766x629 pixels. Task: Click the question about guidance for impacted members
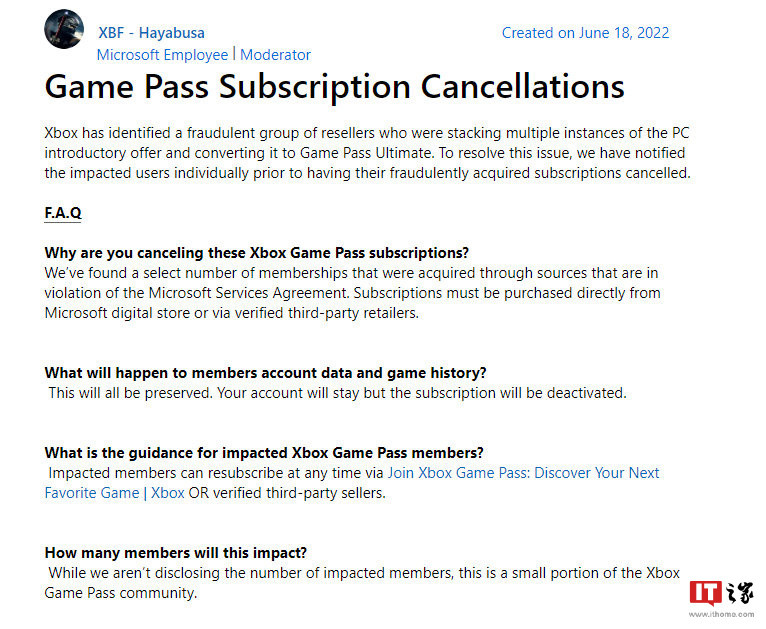(x=264, y=452)
